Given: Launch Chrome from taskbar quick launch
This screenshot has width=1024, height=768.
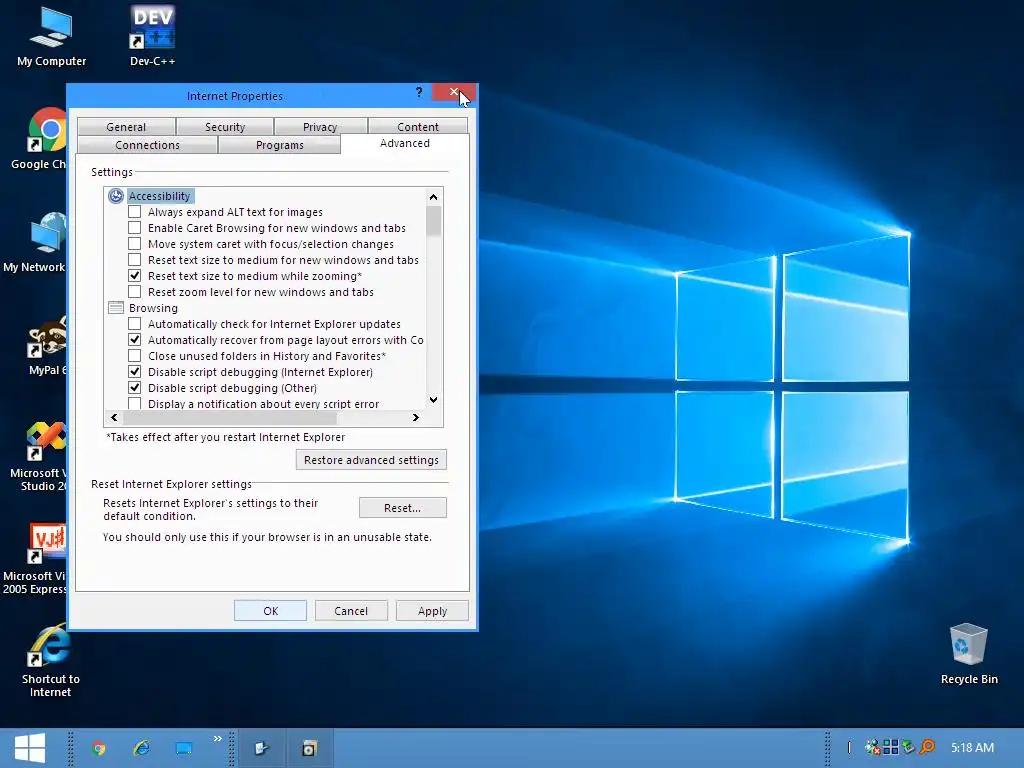Looking at the screenshot, I should (x=99, y=748).
